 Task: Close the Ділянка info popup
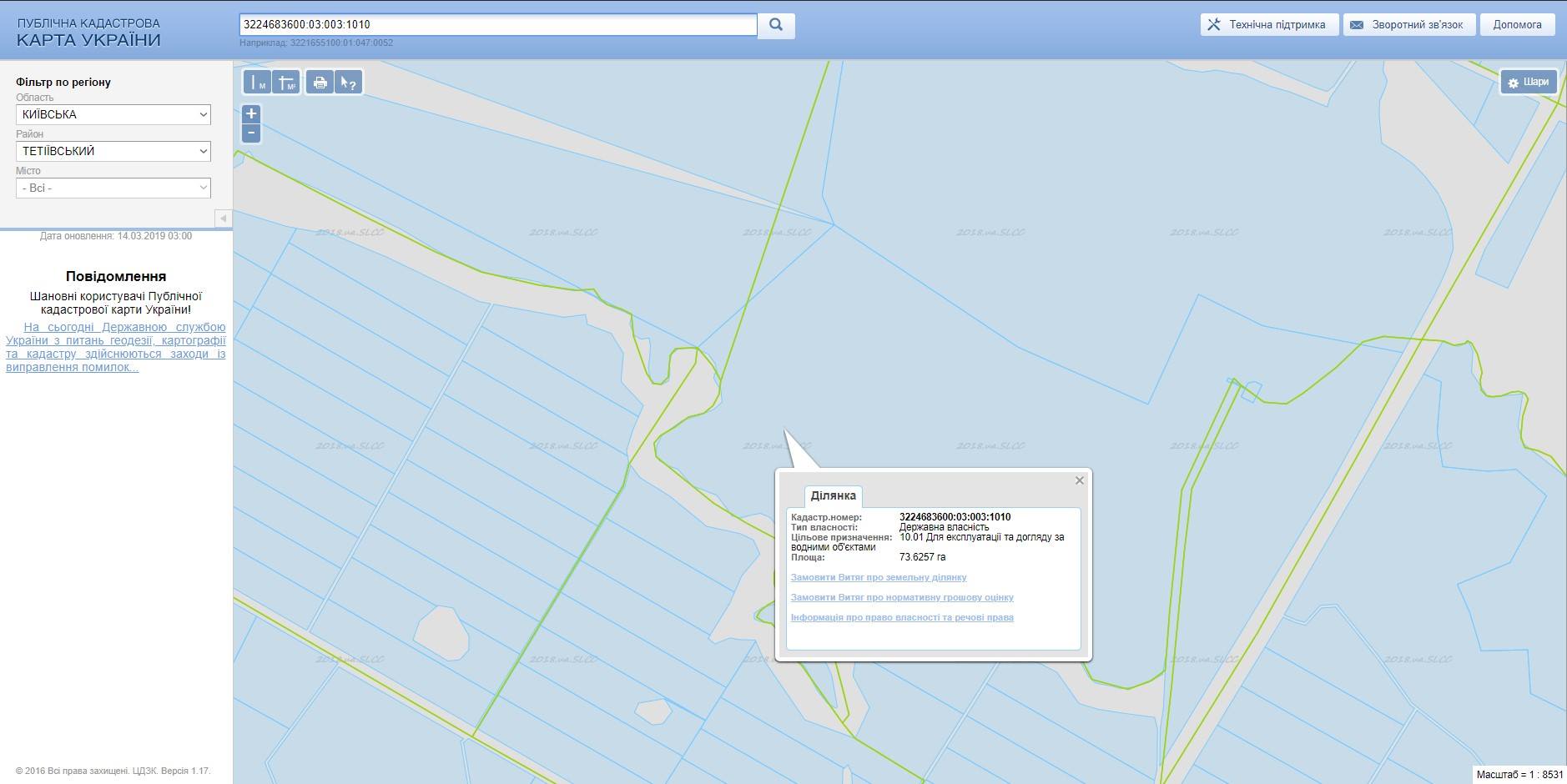tap(1079, 480)
